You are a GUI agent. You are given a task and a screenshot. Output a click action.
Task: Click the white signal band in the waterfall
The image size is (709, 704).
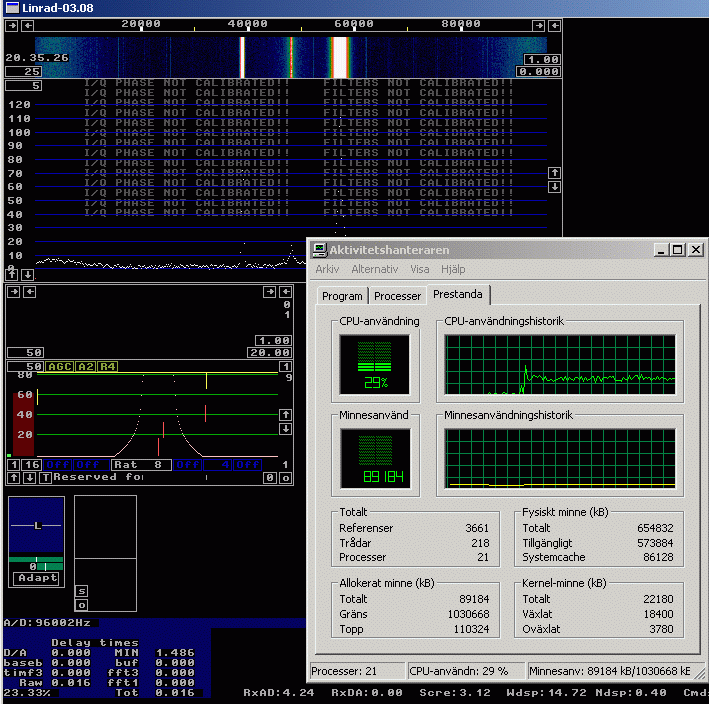pos(340,57)
